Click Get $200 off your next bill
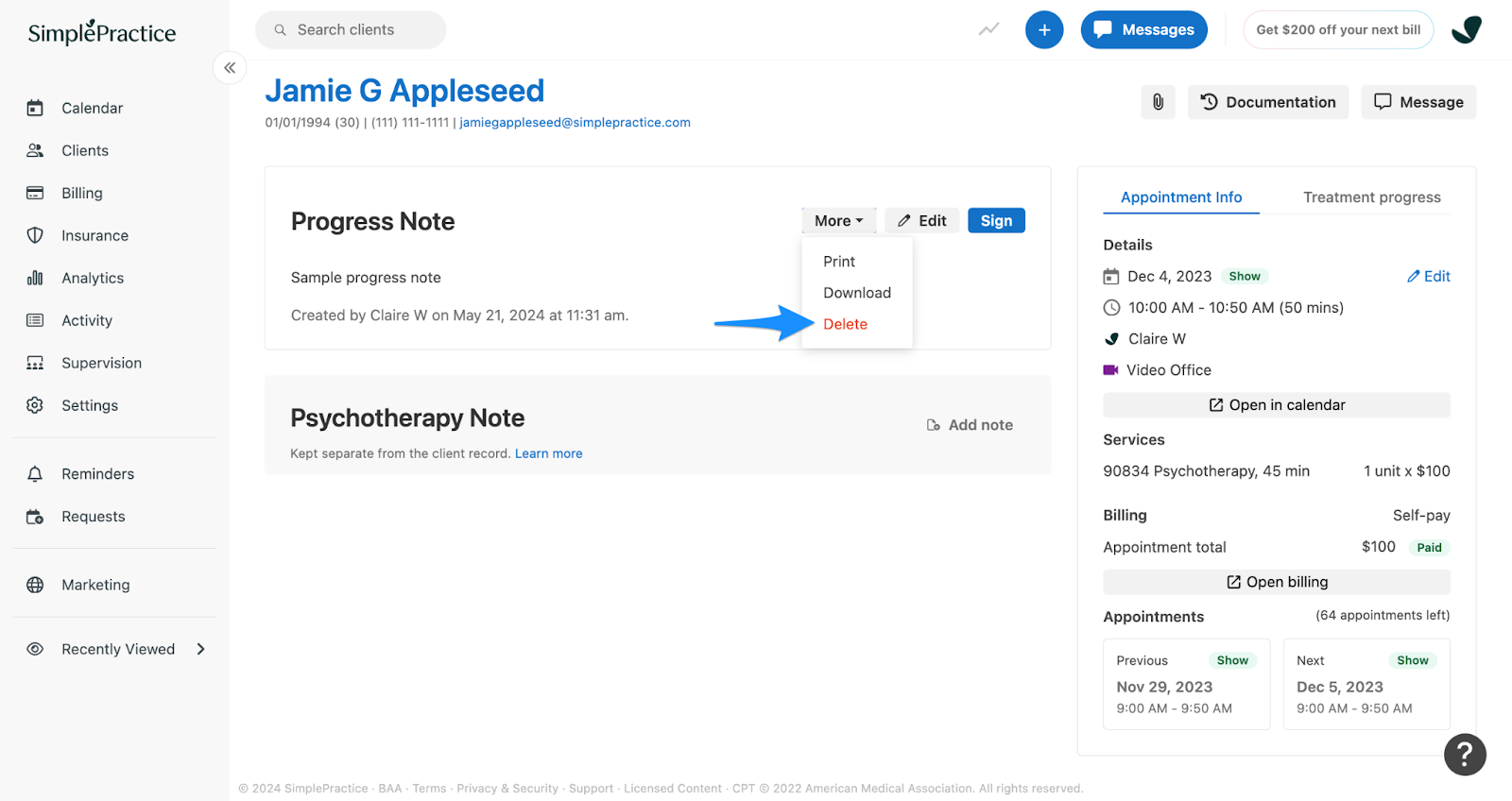Viewport: 1512px width, 801px height. (1338, 30)
